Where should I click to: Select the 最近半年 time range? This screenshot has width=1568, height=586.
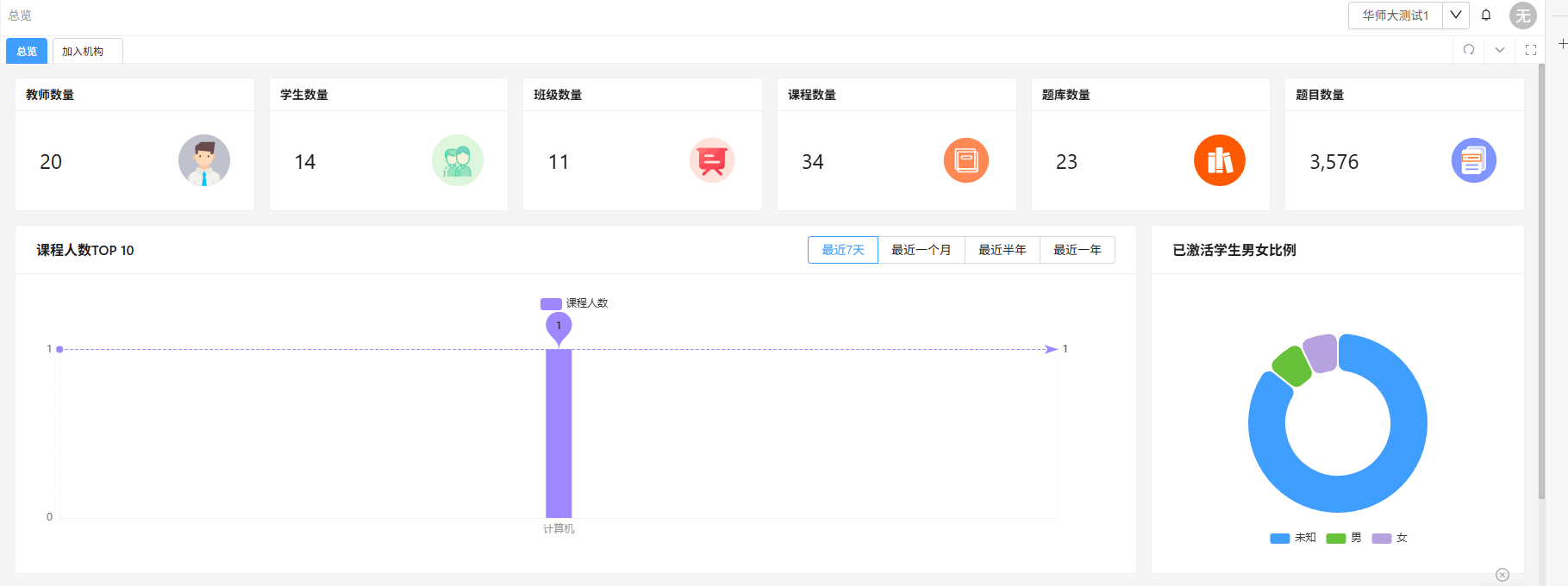[x=1002, y=250]
